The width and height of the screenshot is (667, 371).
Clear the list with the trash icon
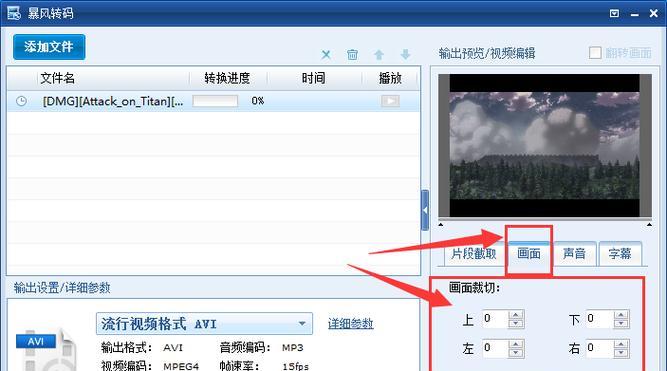(352, 54)
